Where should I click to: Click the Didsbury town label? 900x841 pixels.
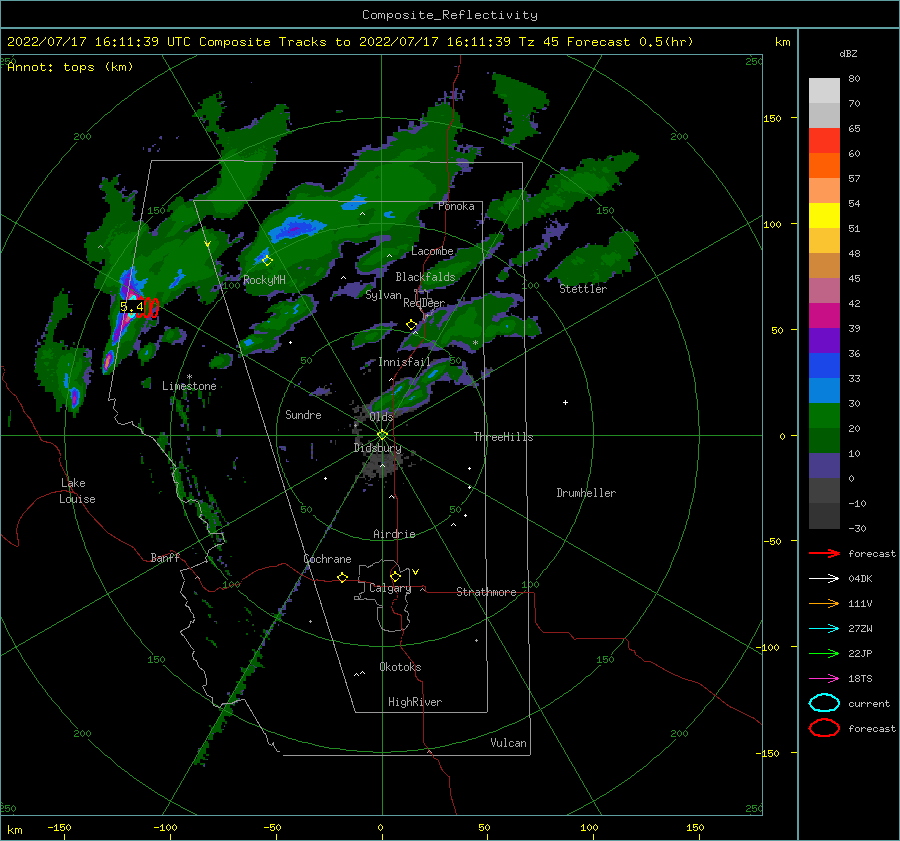point(378,448)
